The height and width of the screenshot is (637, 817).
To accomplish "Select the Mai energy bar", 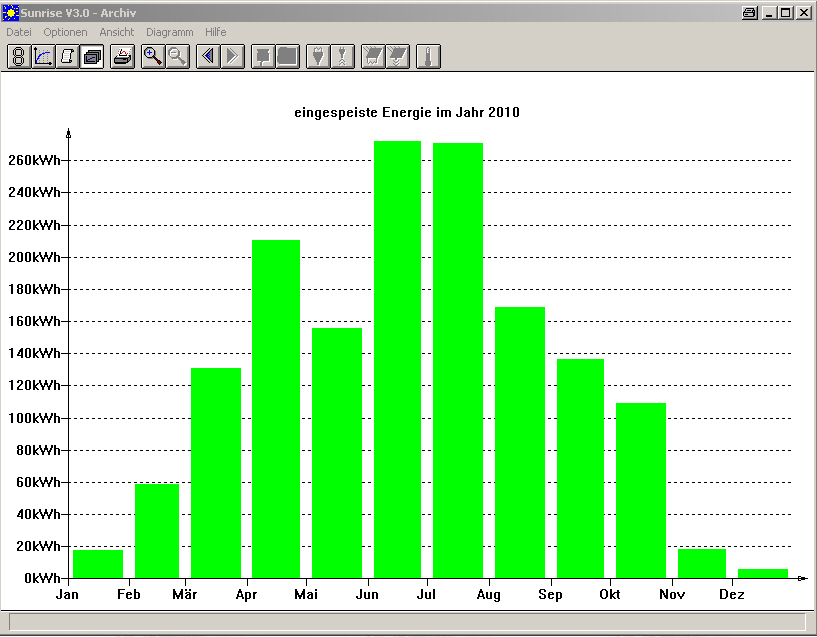I will [337, 453].
